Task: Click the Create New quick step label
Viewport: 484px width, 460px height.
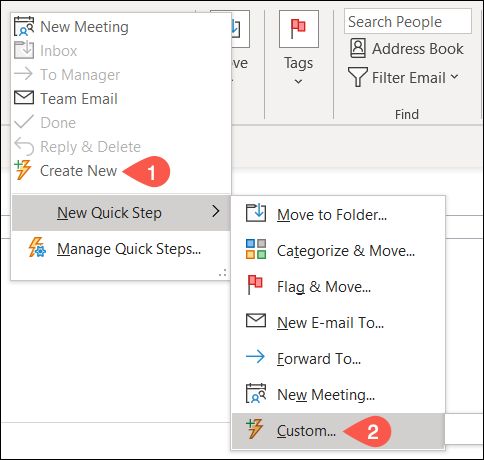Action: pyautogui.click(x=78, y=171)
